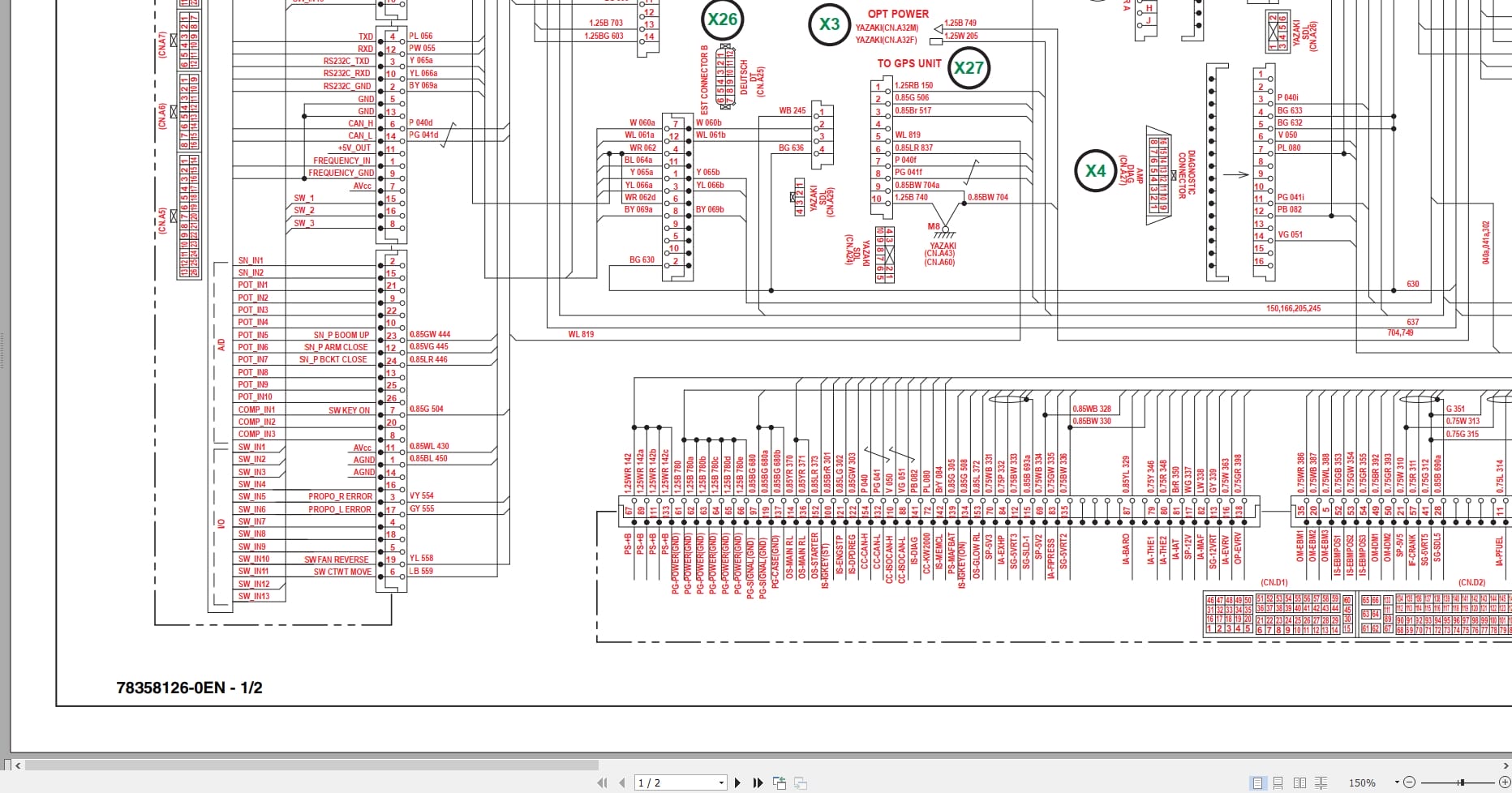The width and height of the screenshot is (1512, 793).
Task: Enable continuous facing page view
Action: pyautogui.click(x=1321, y=782)
